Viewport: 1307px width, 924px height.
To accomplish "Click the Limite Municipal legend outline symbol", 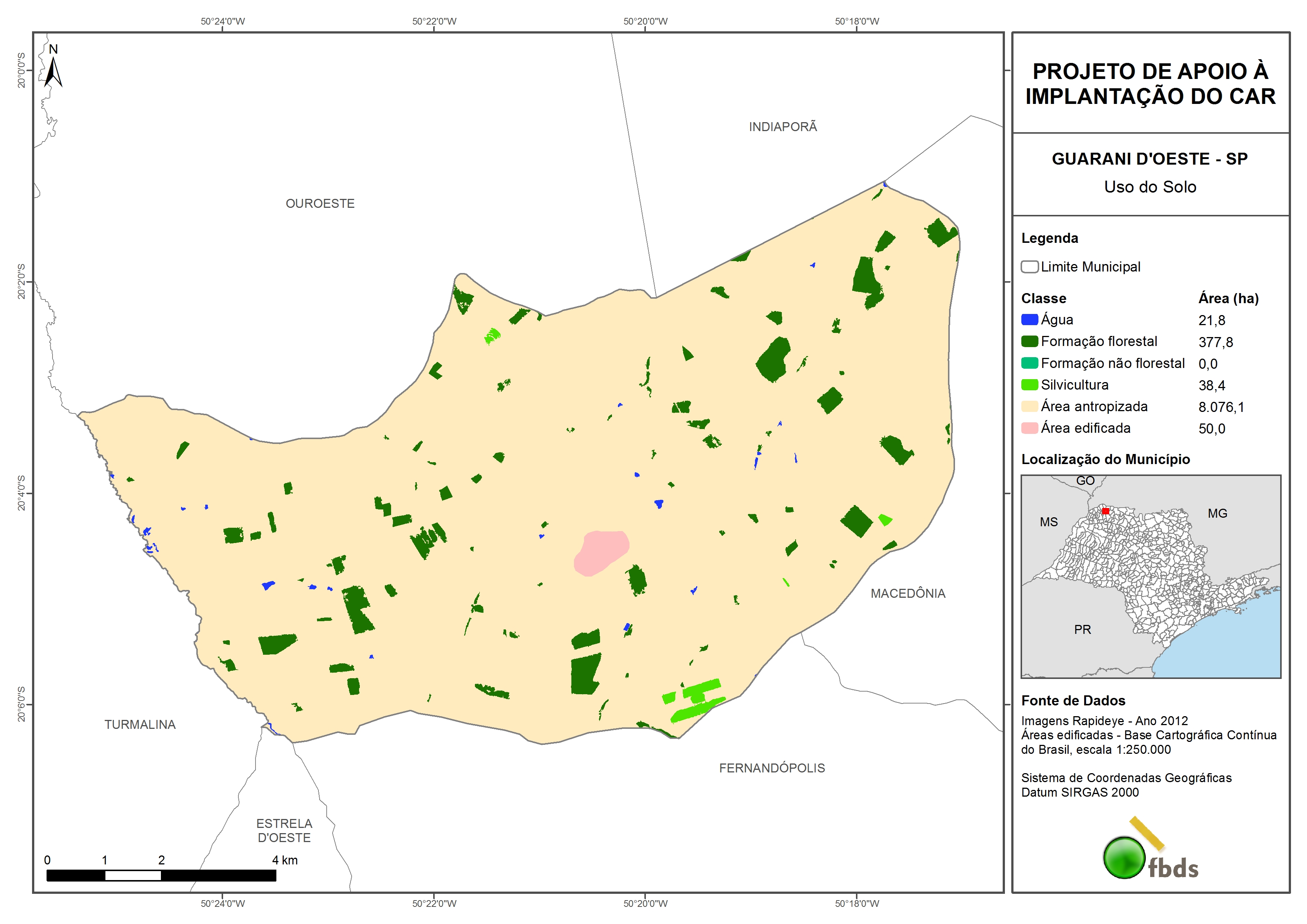I will pyautogui.click(x=1029, y=266).
